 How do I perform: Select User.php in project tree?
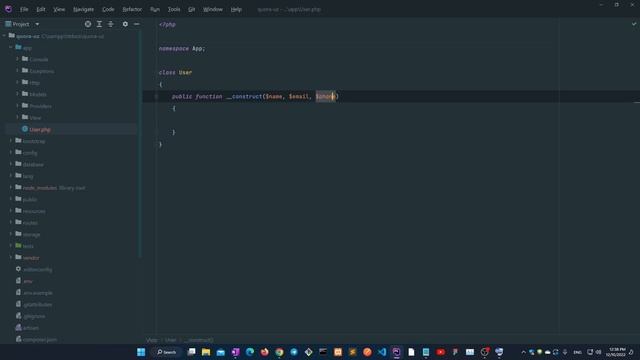pos(40,129)
